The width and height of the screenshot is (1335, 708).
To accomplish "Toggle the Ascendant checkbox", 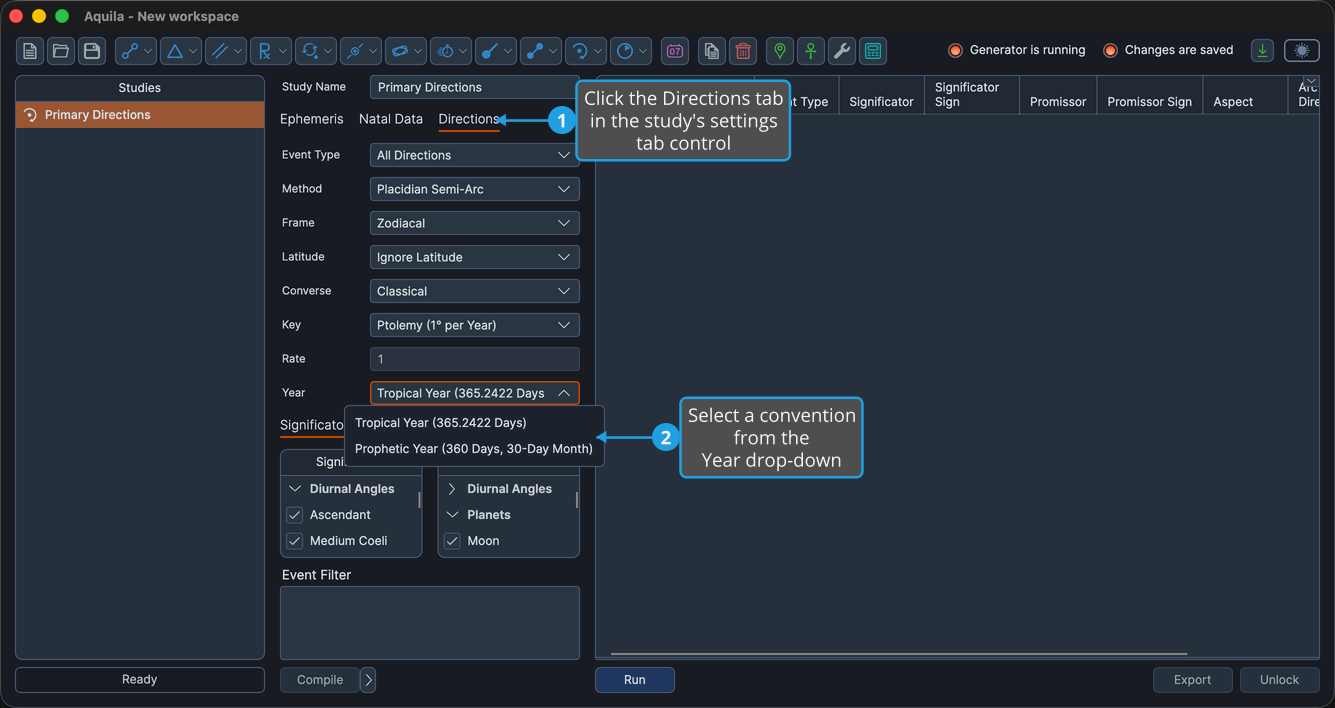I will click(295, 515).
